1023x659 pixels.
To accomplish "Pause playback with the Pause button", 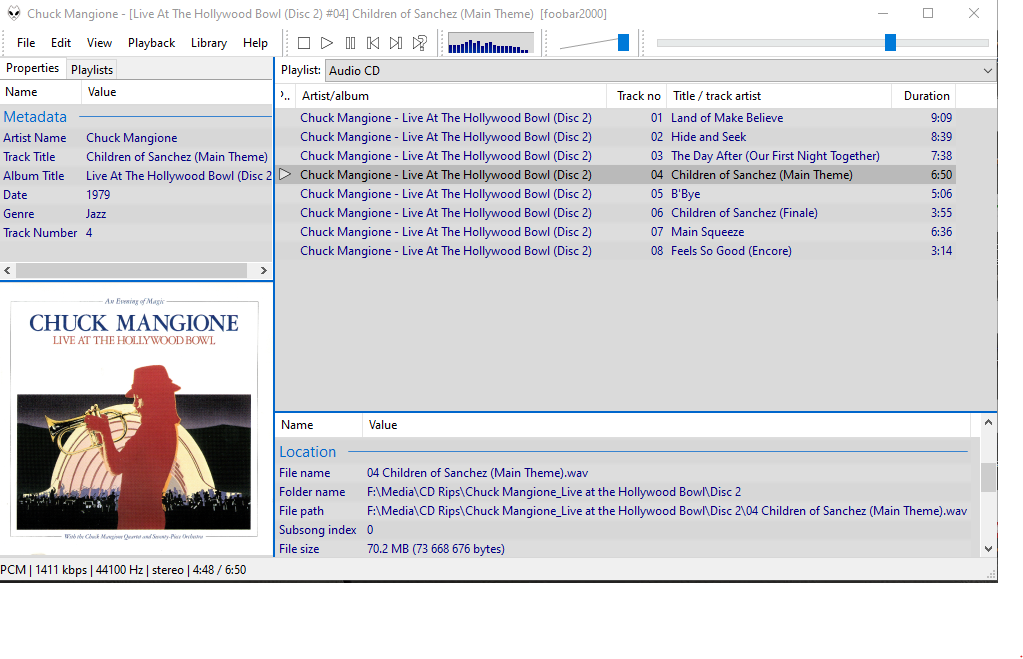I will [350, 43].
